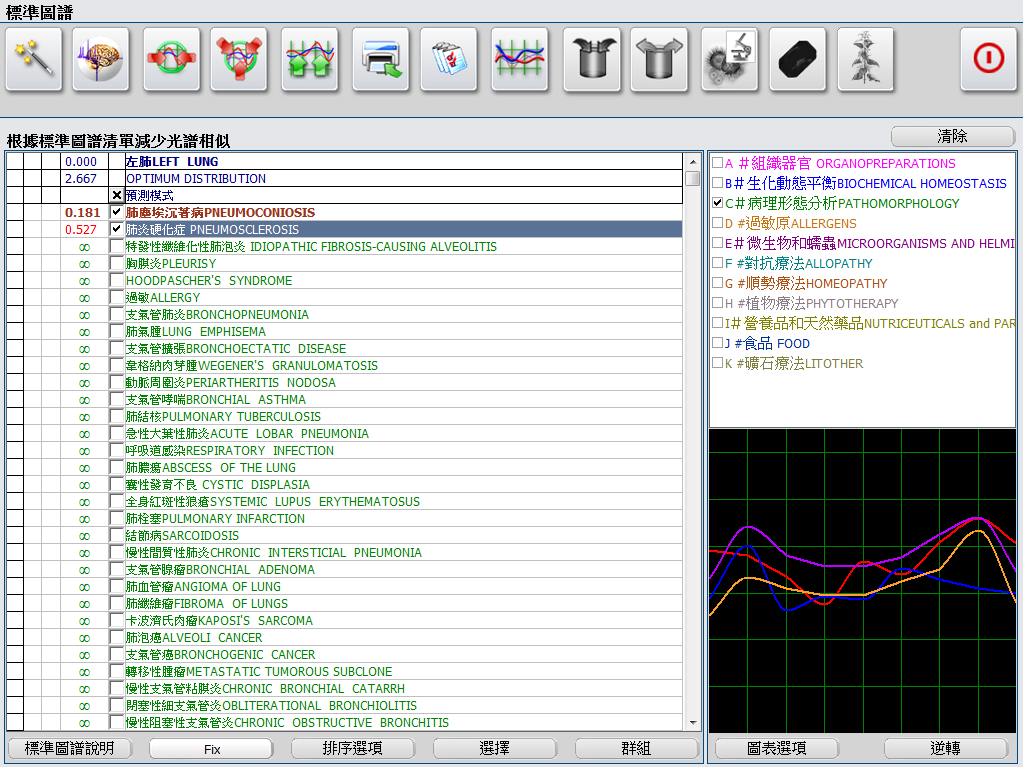The width and height of the screenshot is (1023, 767).
Task: Click the brain graph toolbar icon
Action: (x=101, y=59)
